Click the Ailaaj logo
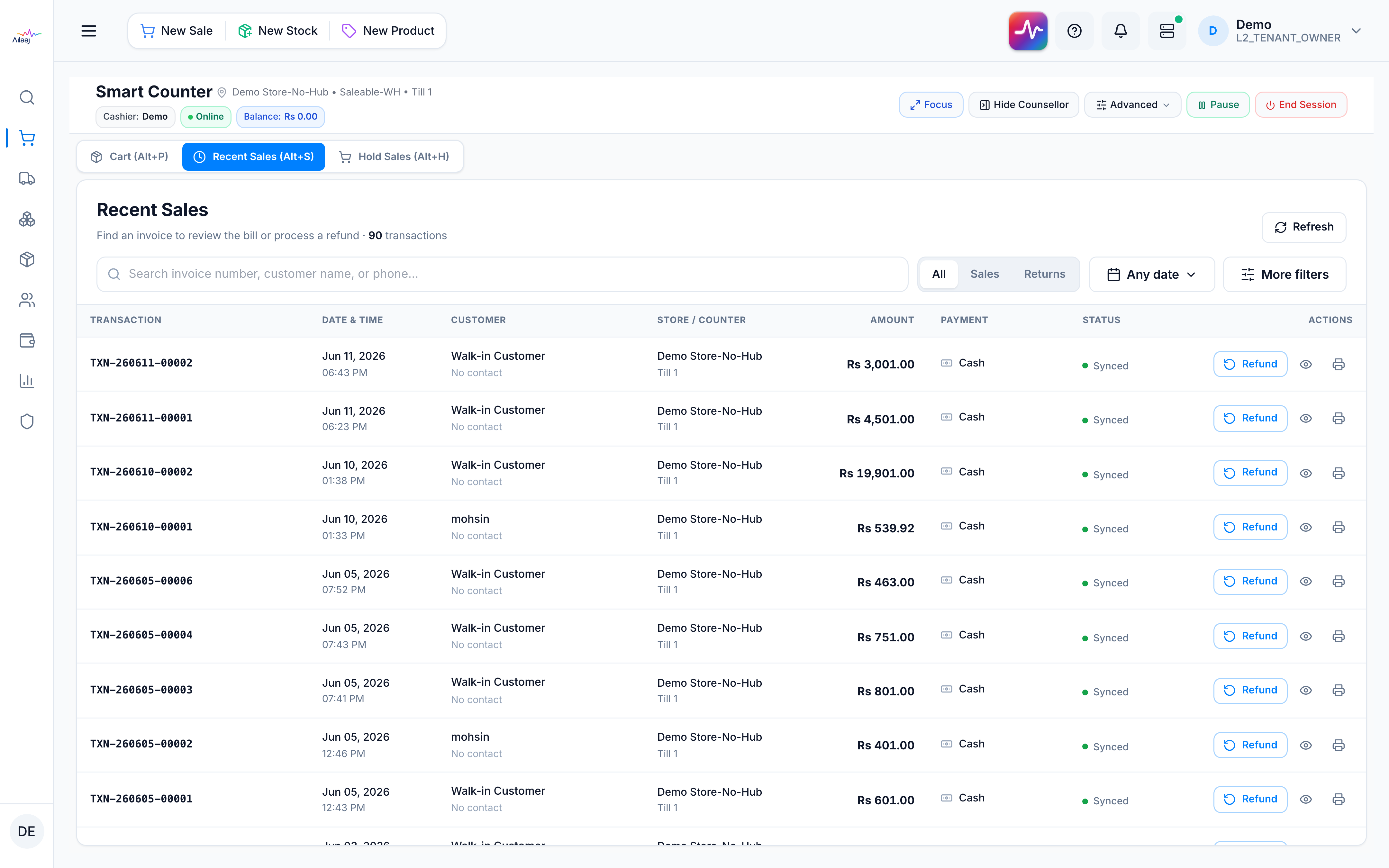The height and width of the screenshot is (868, 1389). point(27,37)
